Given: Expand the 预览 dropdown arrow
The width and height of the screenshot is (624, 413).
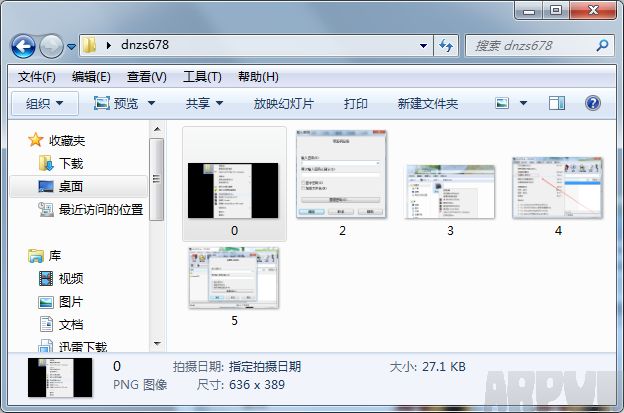Looking at the screenshot, I should coord(152,103).
